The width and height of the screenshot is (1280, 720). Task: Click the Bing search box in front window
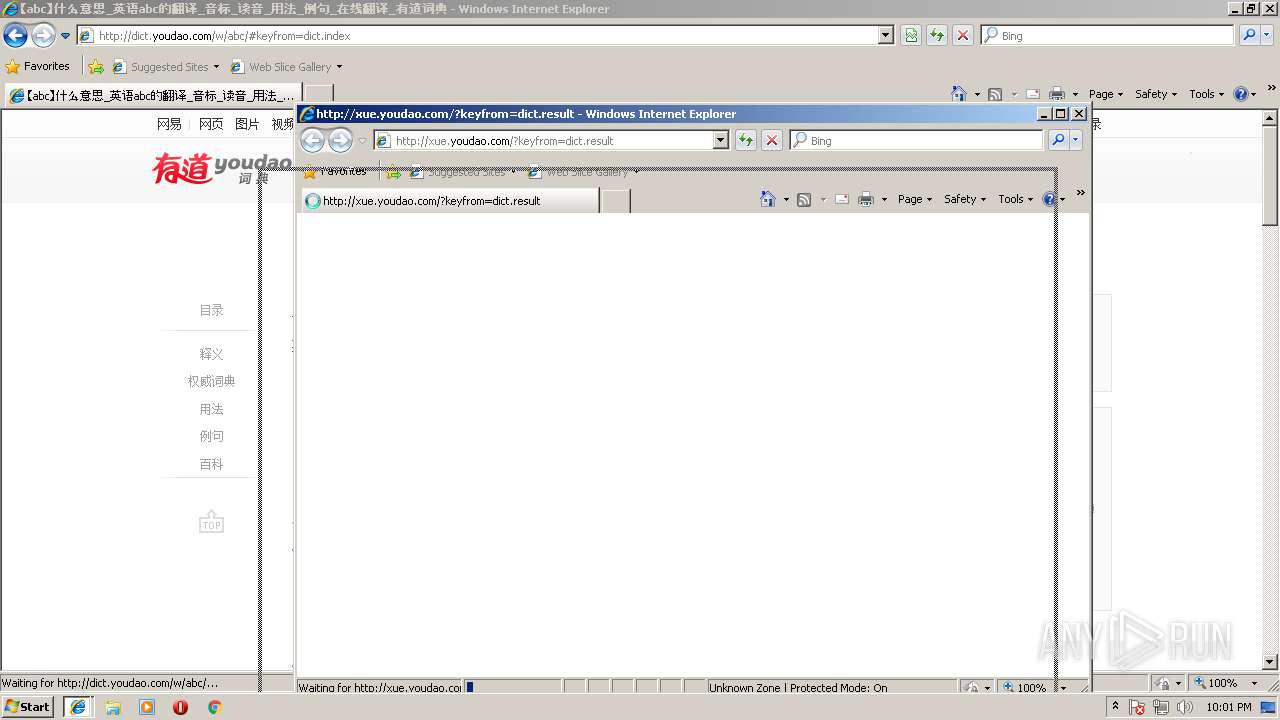click(x=916, y=141)
